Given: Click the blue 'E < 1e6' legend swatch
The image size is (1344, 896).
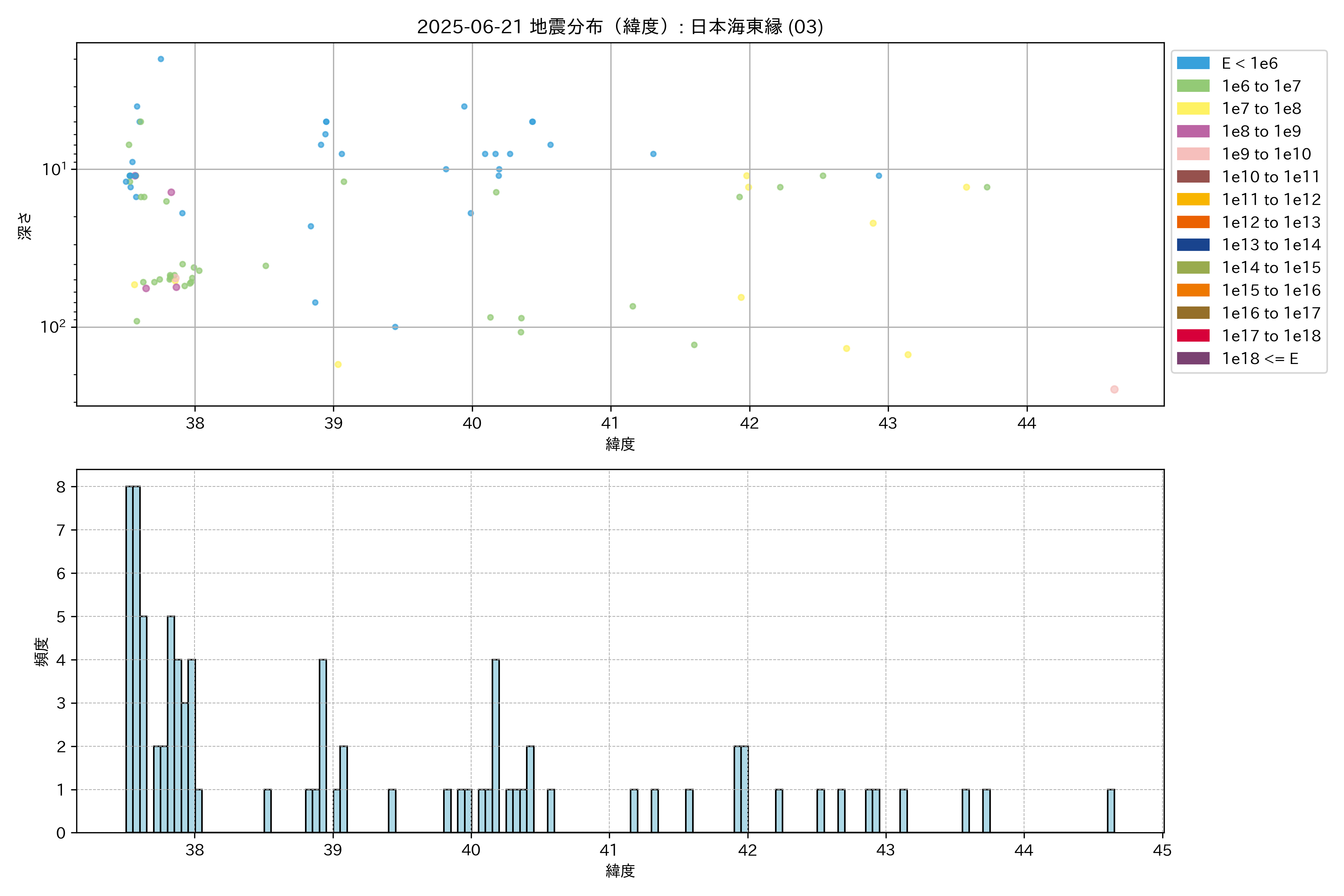Looking at the screenshot, I should [1192, 63].
